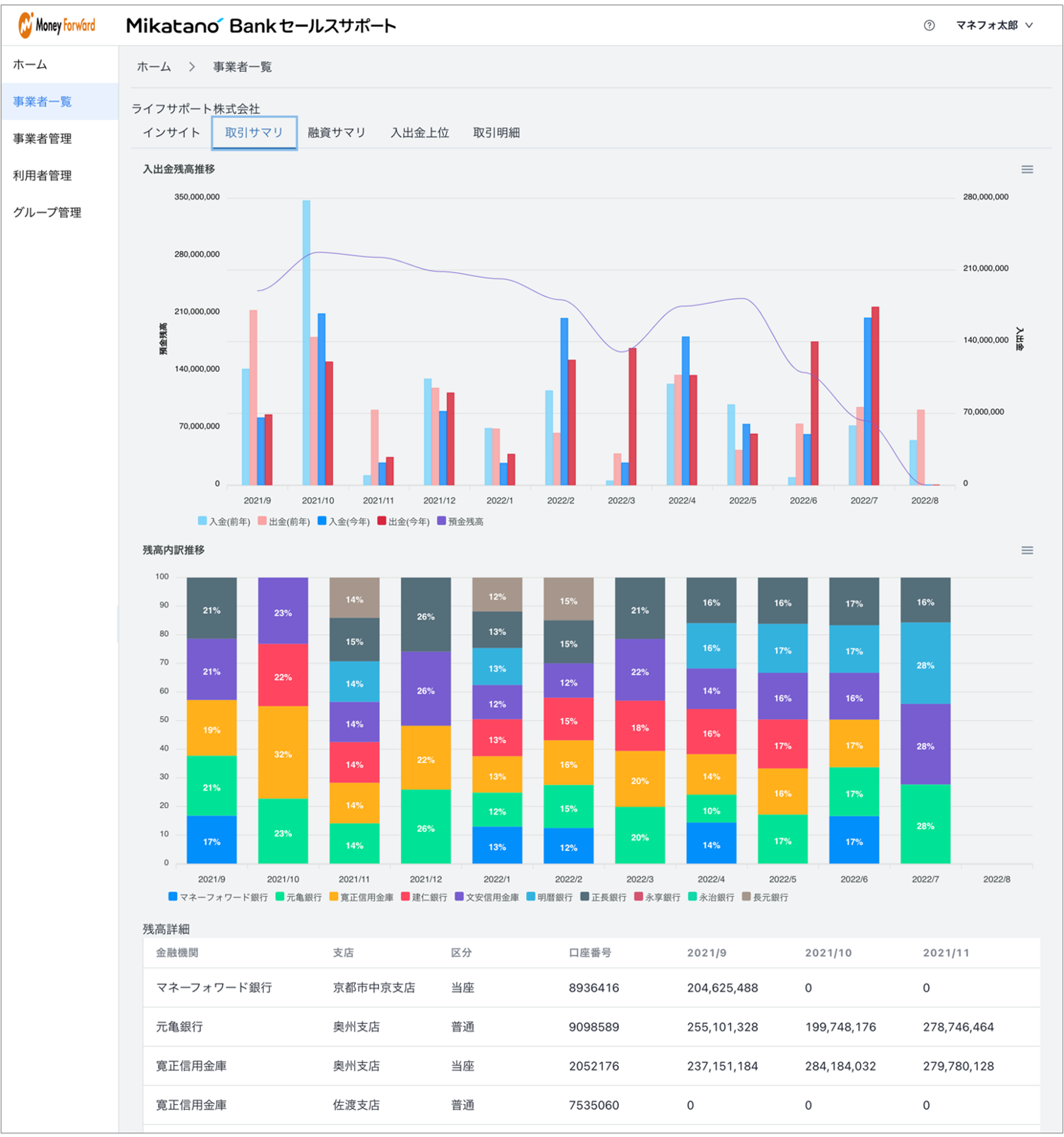
Task: Click the help question mark icon
Action: (x=929, y=25)
